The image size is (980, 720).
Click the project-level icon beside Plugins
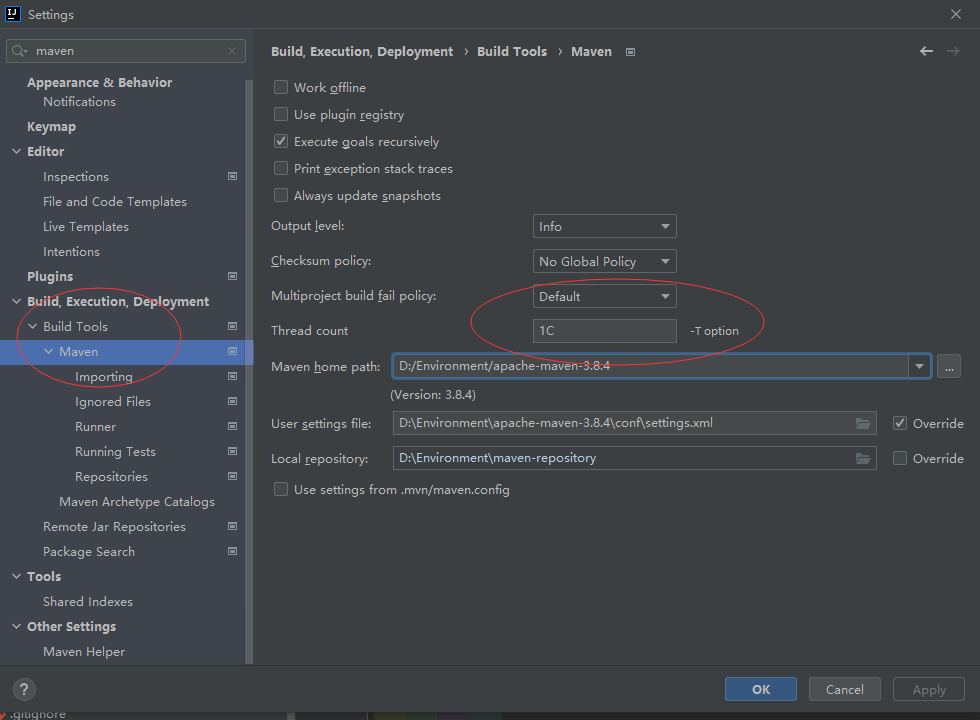click(232, 276)
